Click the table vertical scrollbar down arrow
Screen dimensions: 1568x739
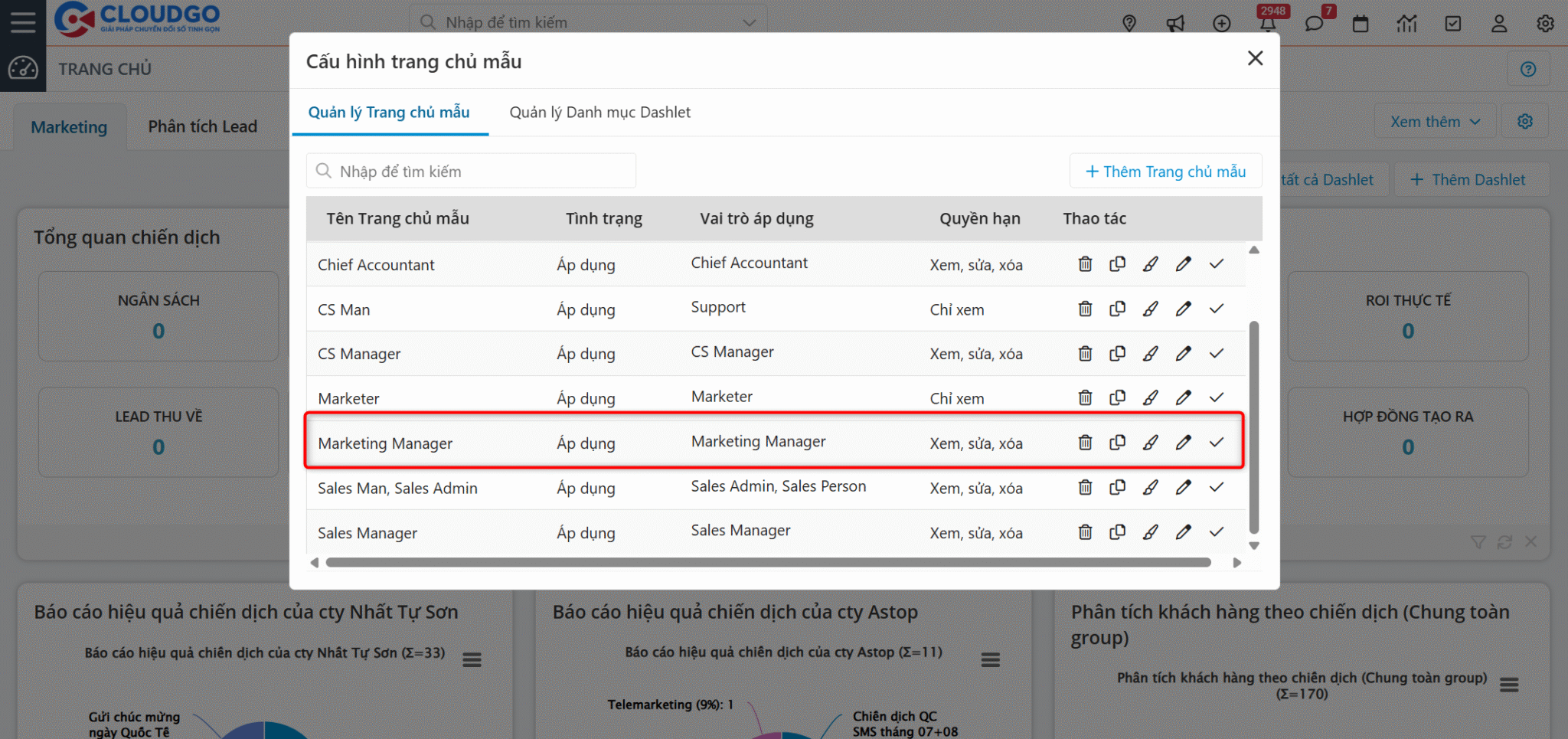[x=1254, y=546]
